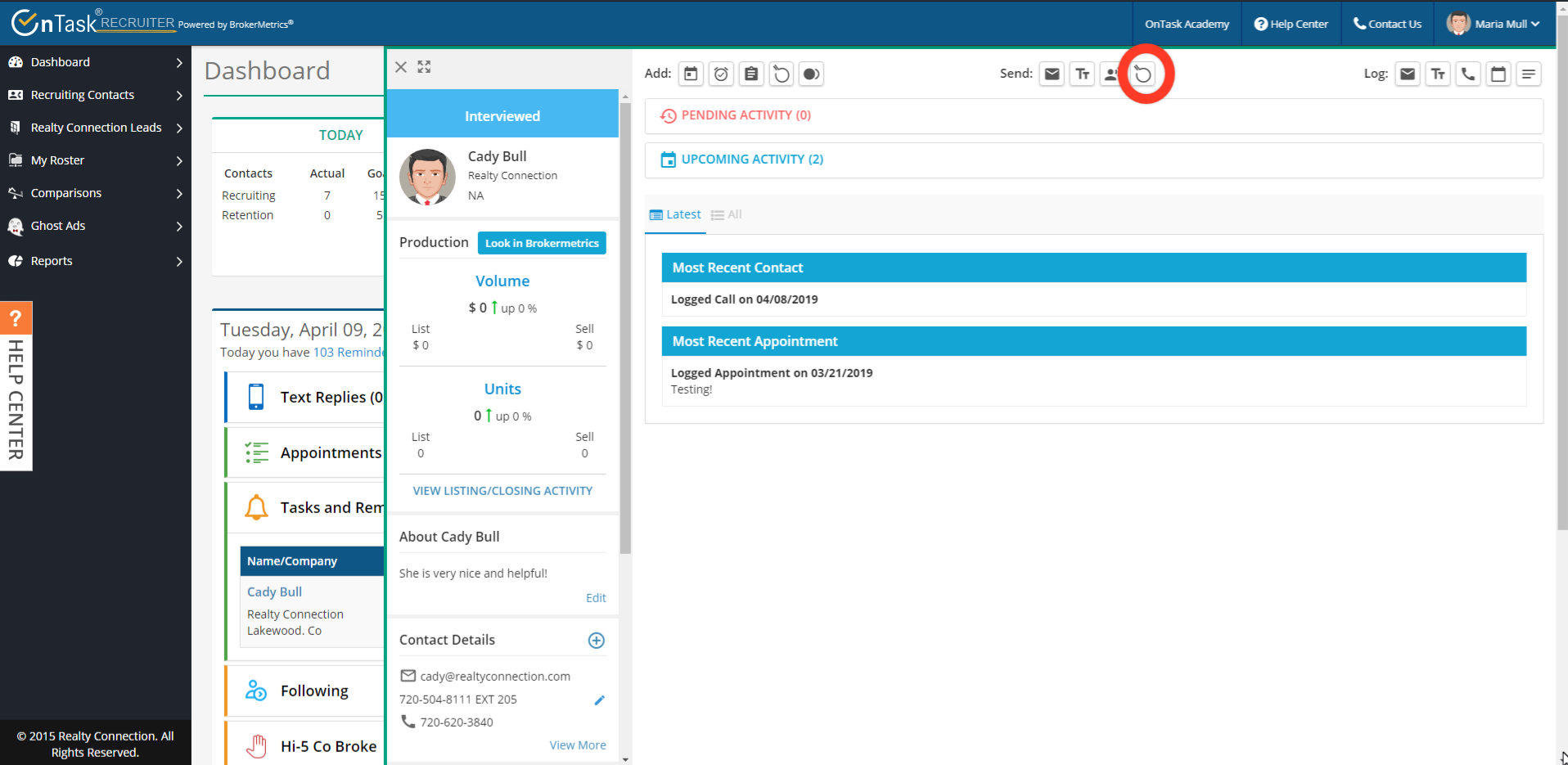Click the Text Replies phone icon
1568x765 pixels.
[256, 397]
